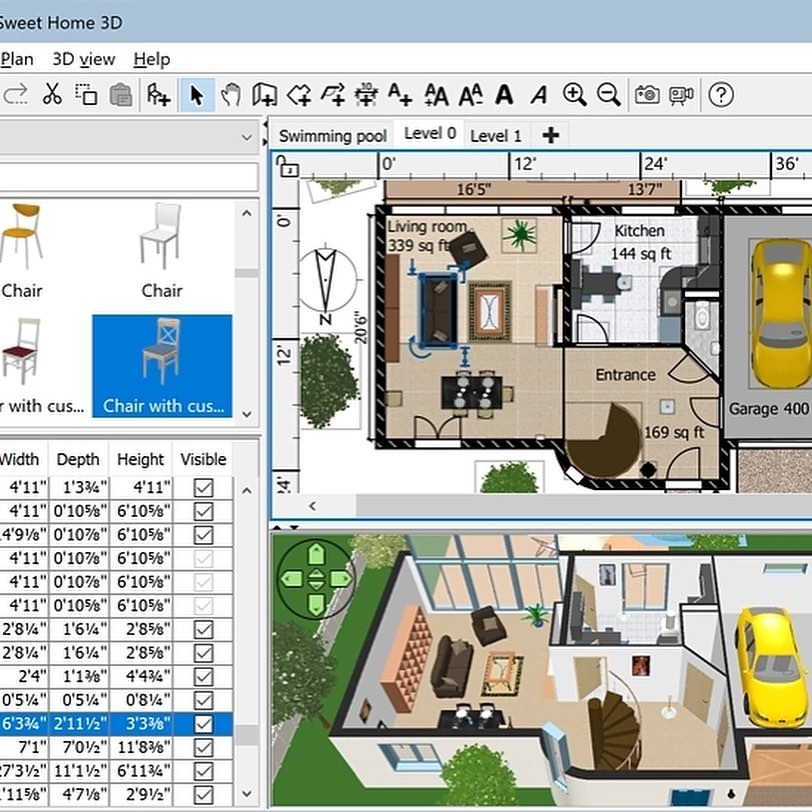Click the Kitchen room label

tap(640, 231)
